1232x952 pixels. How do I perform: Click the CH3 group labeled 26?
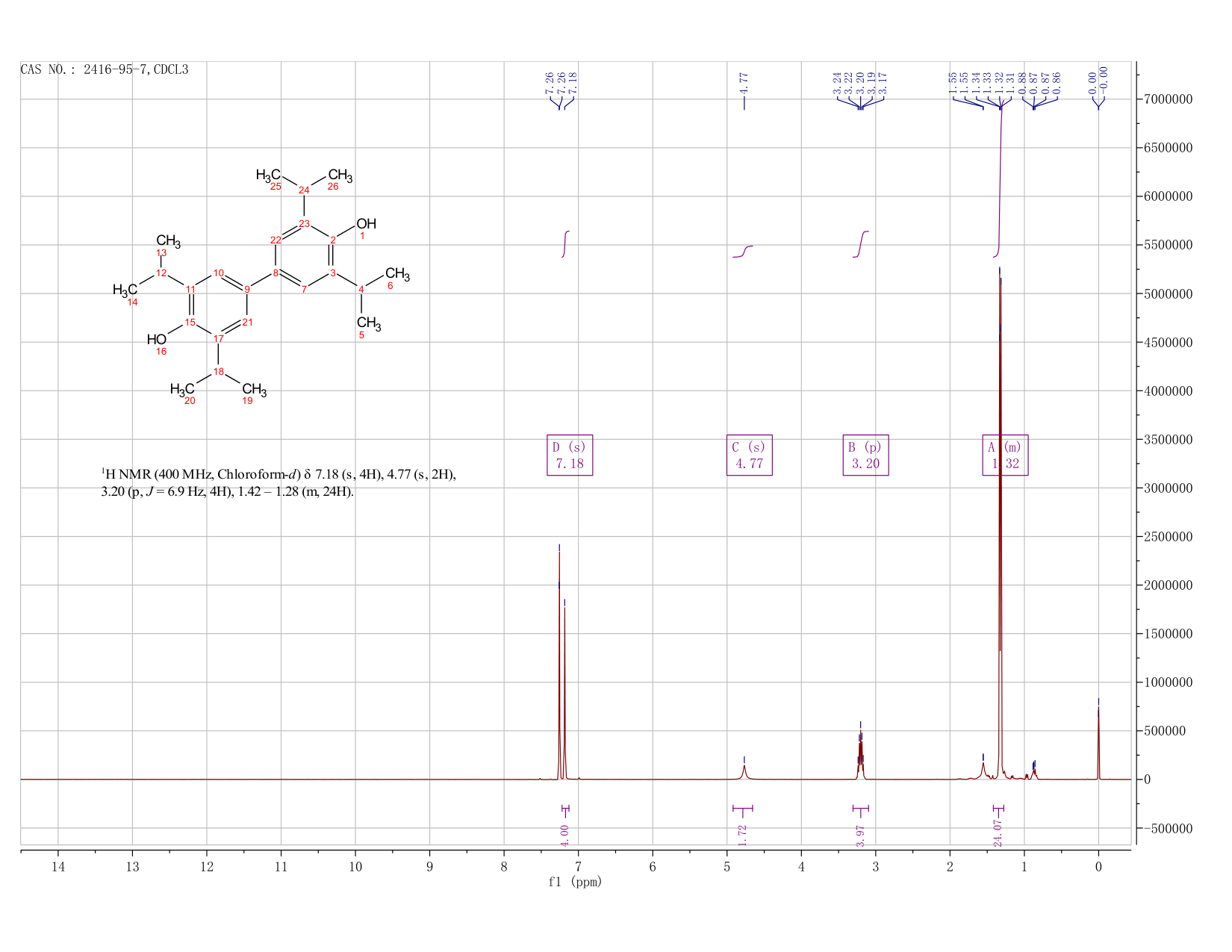340,175
